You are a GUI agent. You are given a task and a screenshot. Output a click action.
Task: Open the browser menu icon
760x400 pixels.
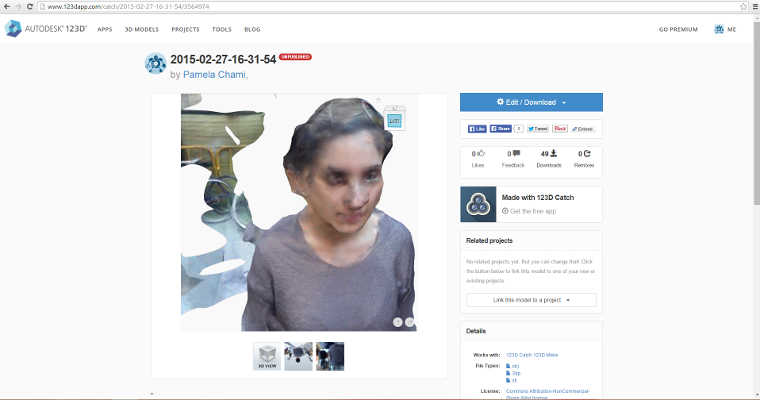(755, 6)
